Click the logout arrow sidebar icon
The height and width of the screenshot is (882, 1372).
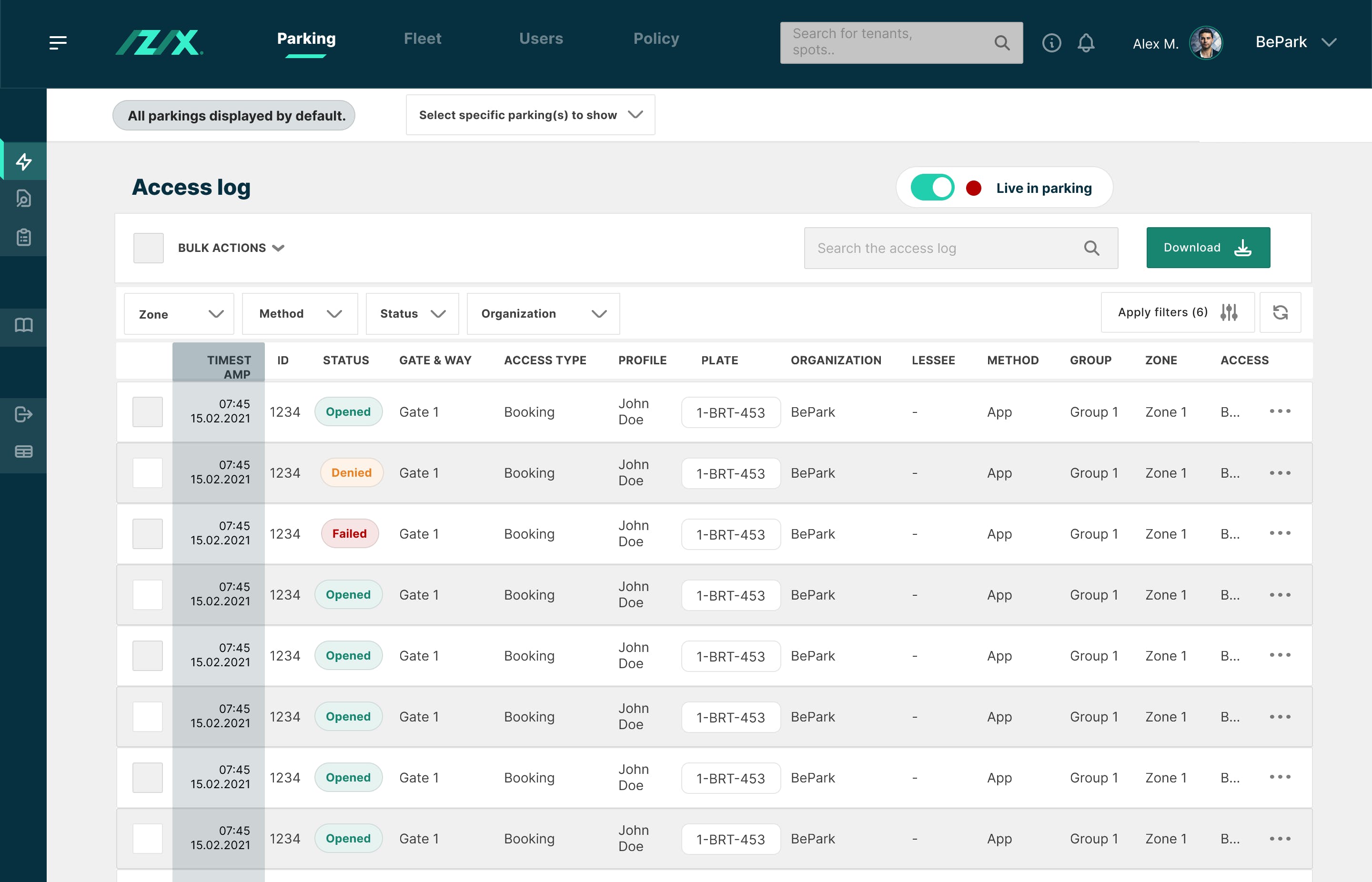pyautogui.click(x=23, y=414)
